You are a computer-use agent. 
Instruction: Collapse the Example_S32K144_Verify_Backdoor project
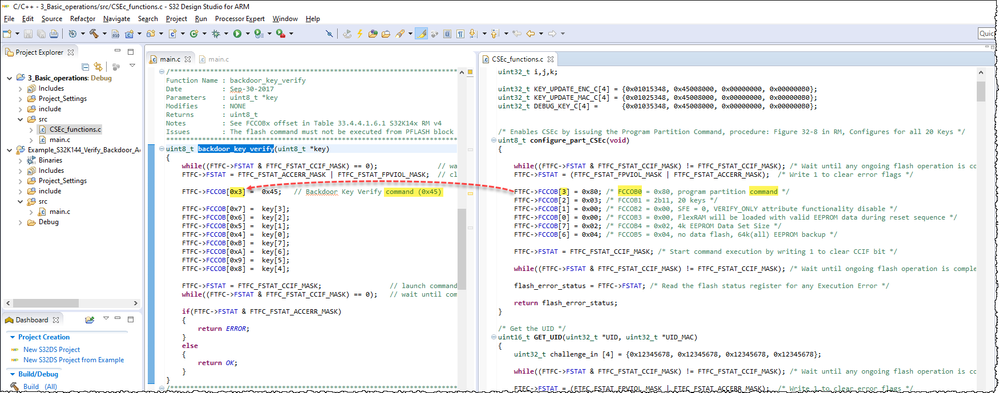tap(9, 150)
